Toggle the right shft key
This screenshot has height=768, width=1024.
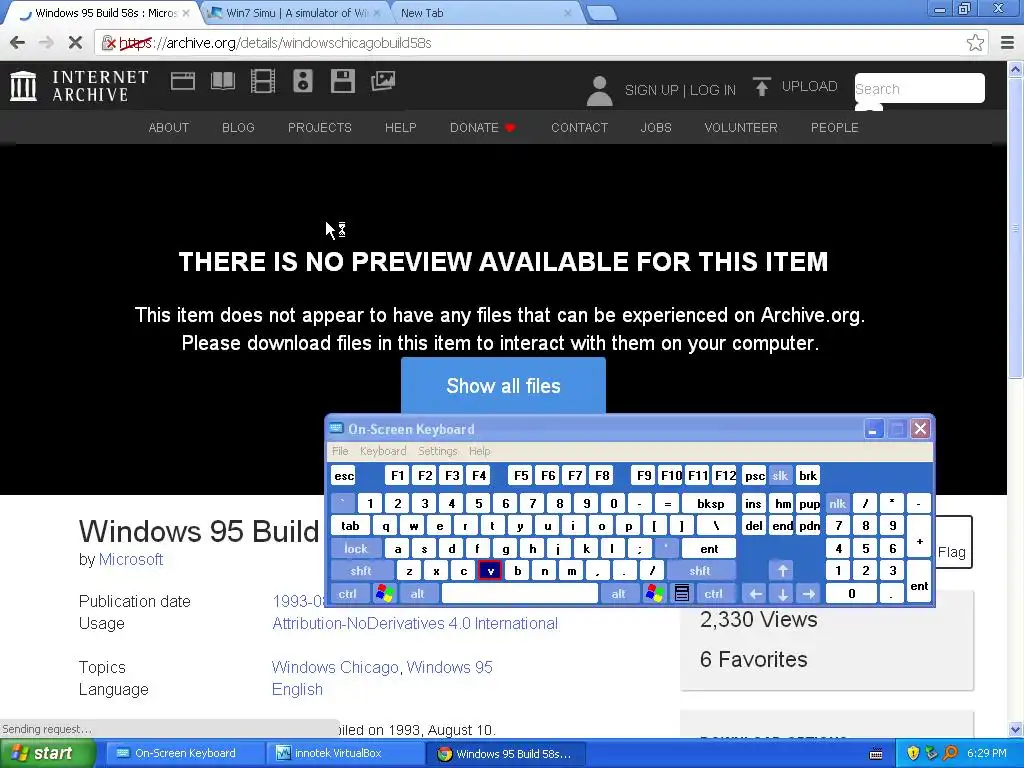click(x=699, y=571)
